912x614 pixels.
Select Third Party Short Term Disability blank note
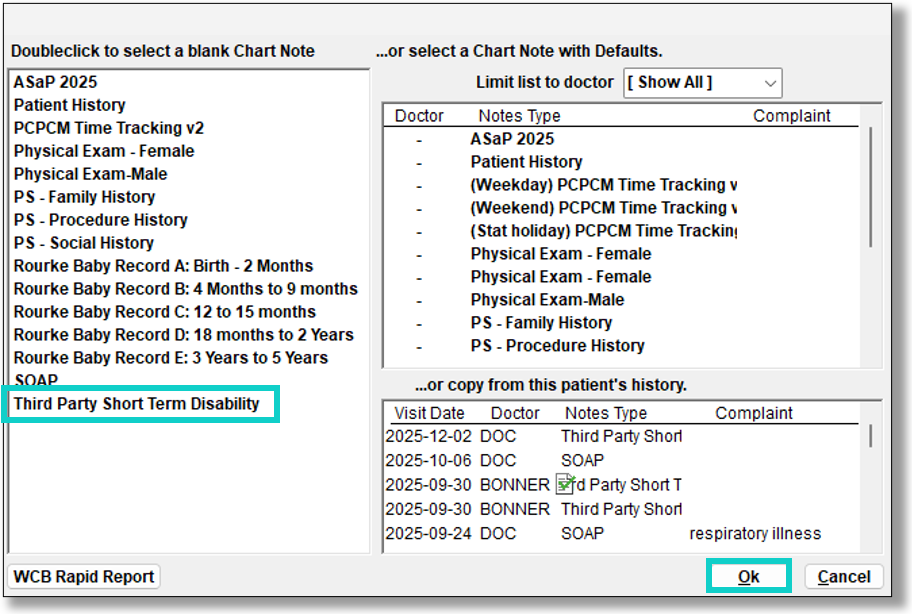[x=136, y=404]
